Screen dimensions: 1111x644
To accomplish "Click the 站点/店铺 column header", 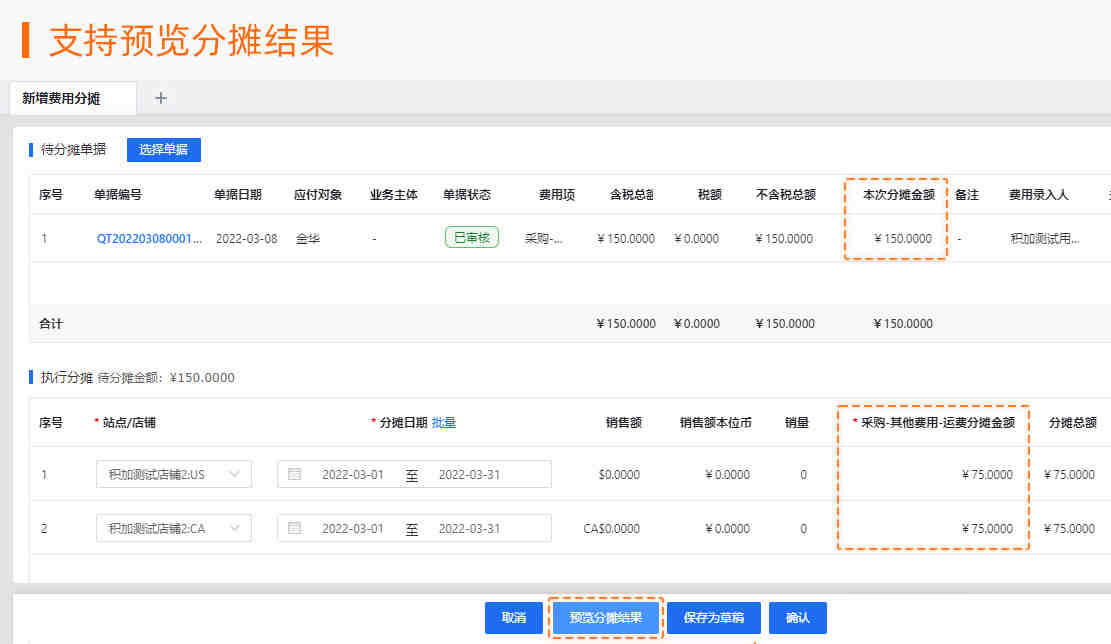I will coord(129,423).
